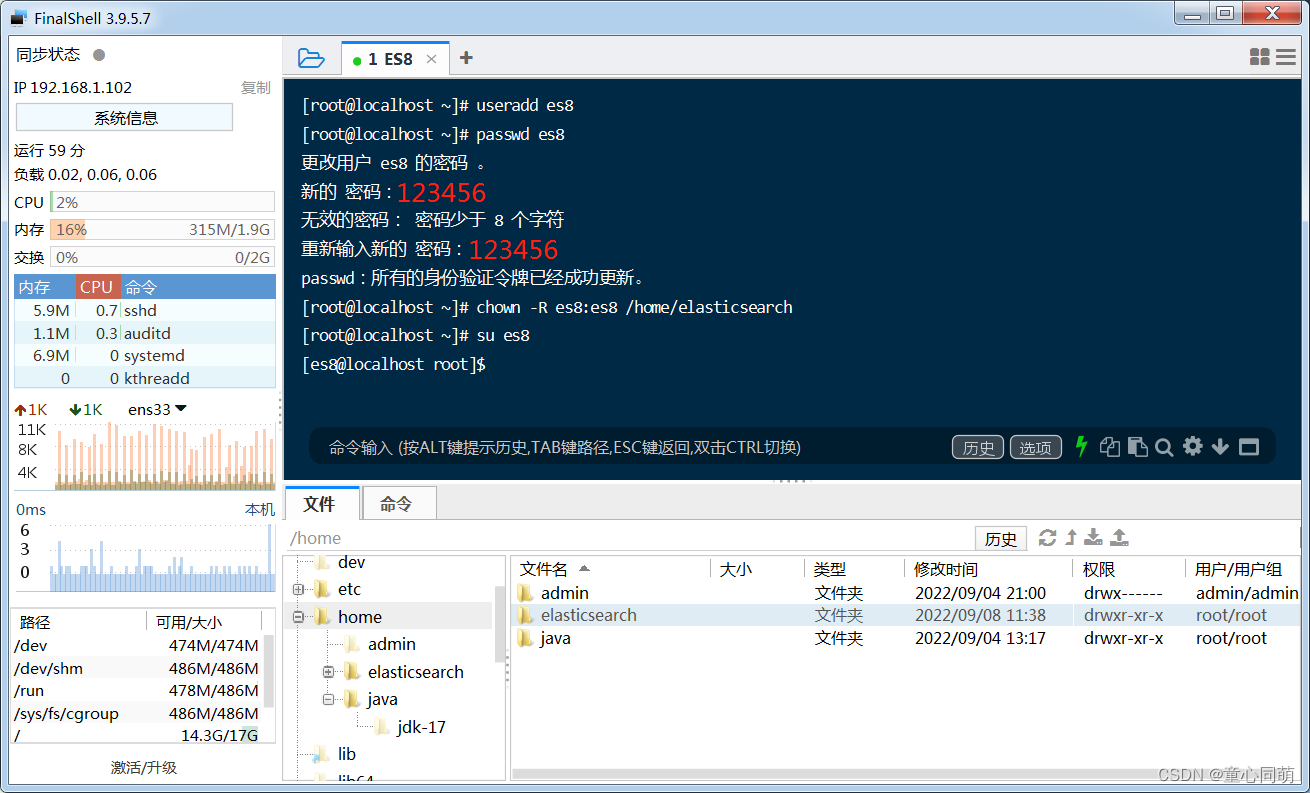Click the /sys/fs/cgroup disk path row

click(x=137, y=713)
